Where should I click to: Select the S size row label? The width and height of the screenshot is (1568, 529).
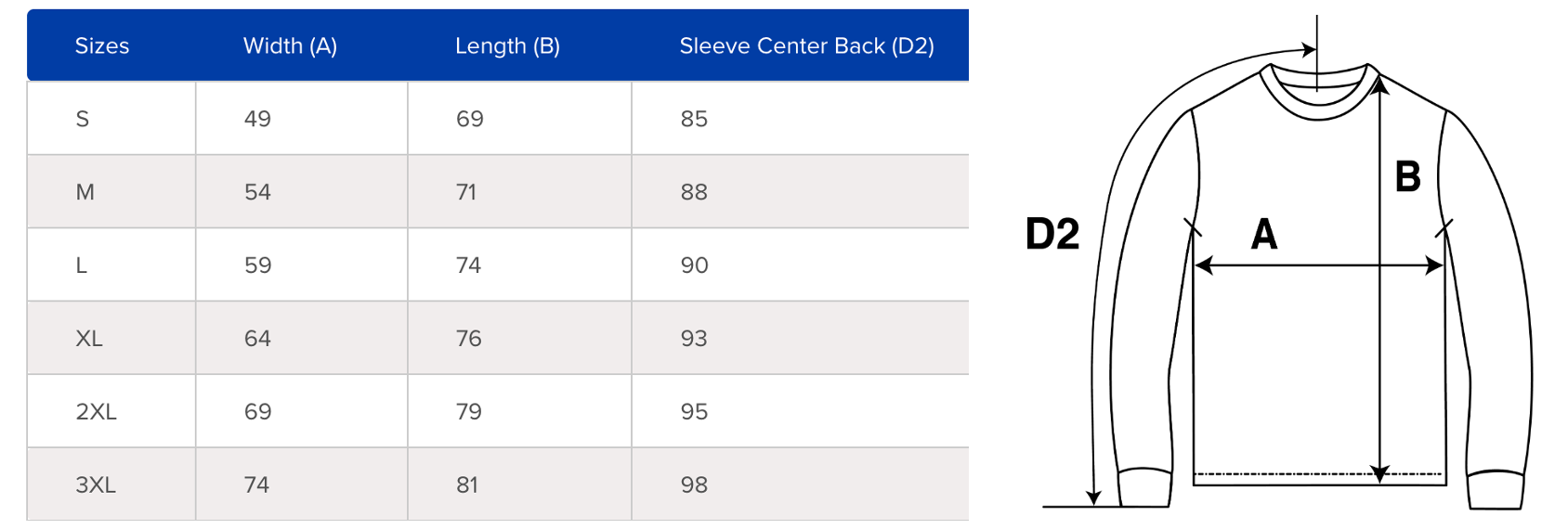pos(83,119)
